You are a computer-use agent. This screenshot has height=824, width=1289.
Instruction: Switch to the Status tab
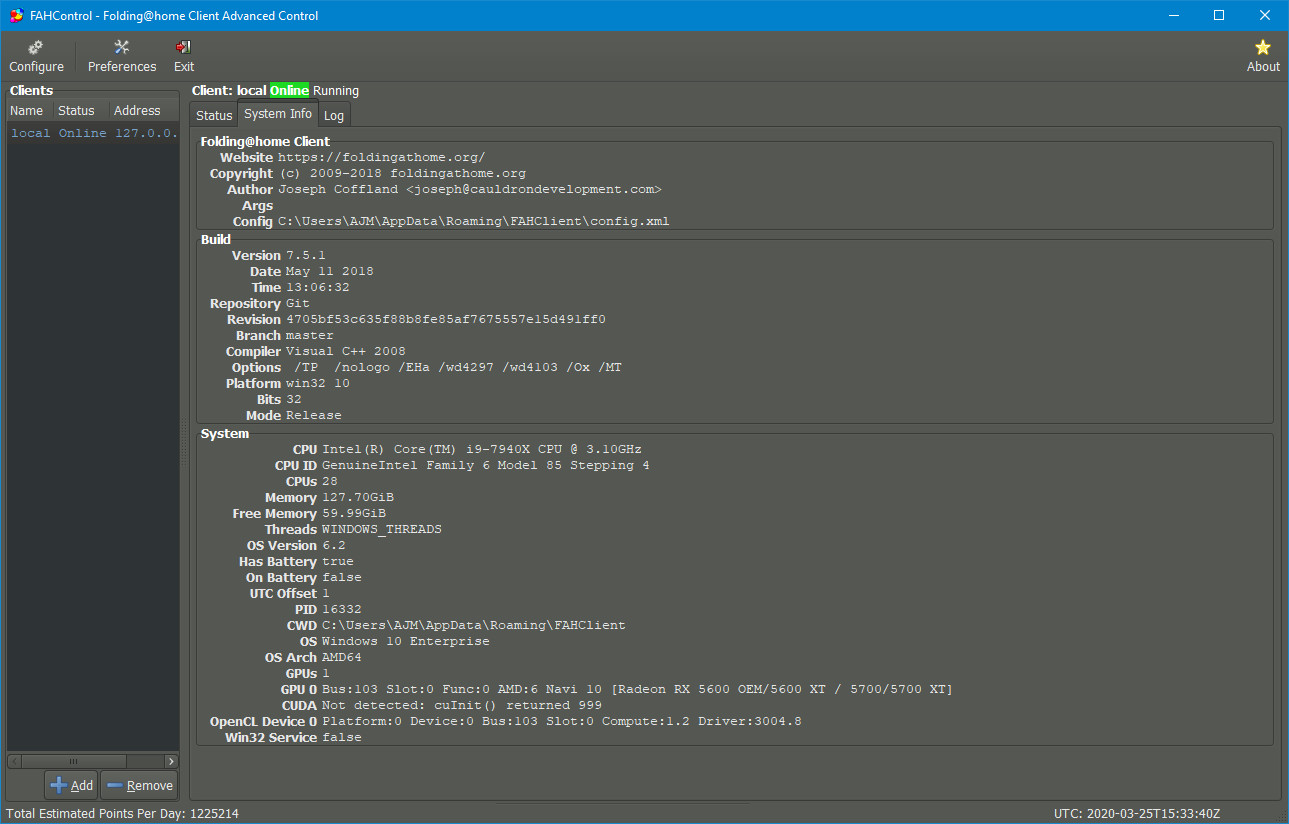click(213, 115)
